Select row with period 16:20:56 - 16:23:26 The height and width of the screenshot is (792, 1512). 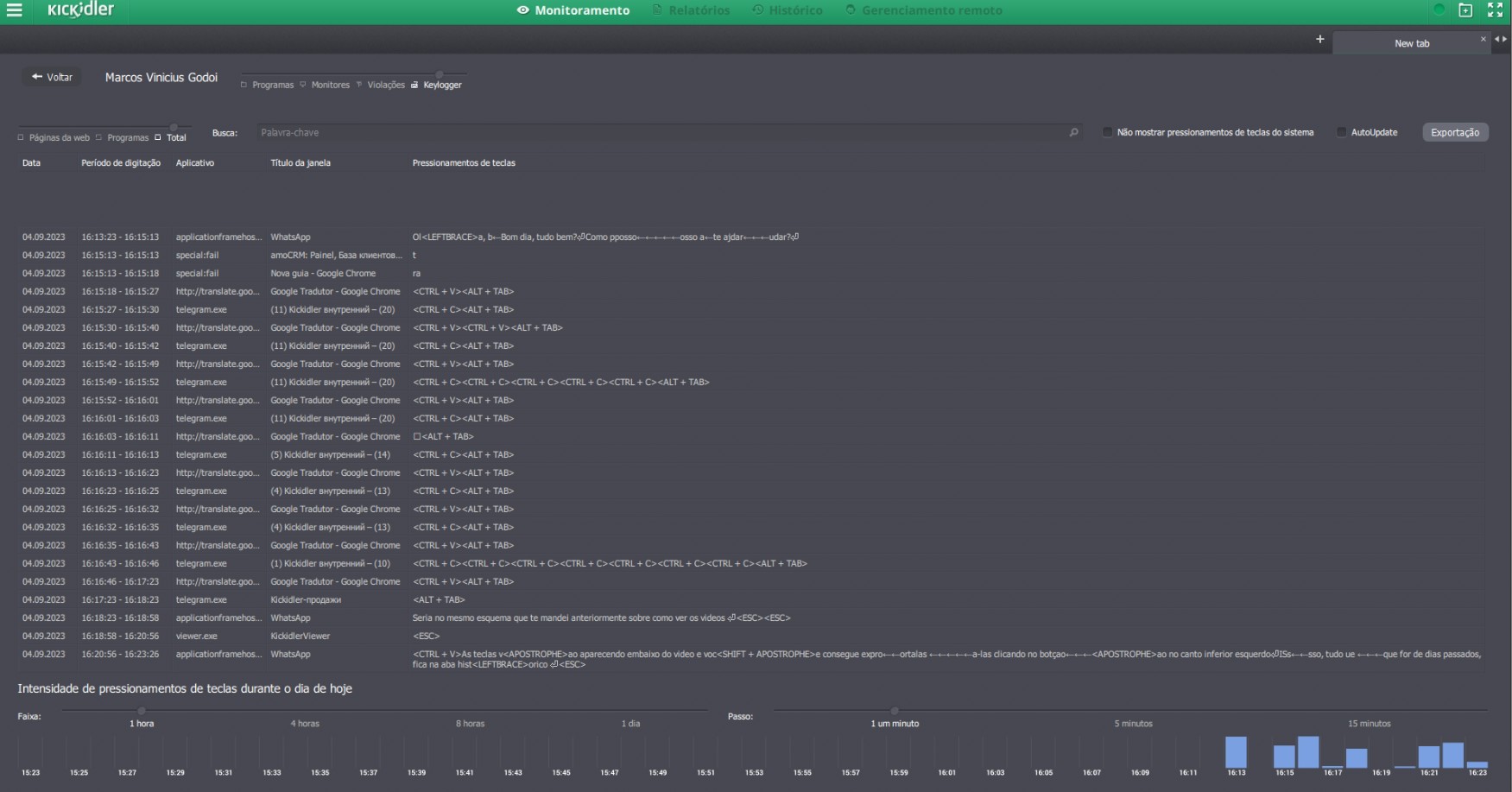[751, 659]
